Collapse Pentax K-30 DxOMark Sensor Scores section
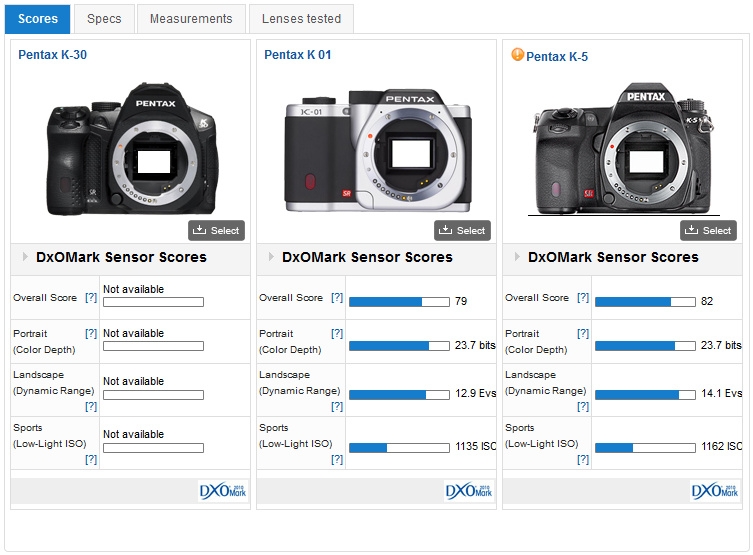 coord(25,257)
